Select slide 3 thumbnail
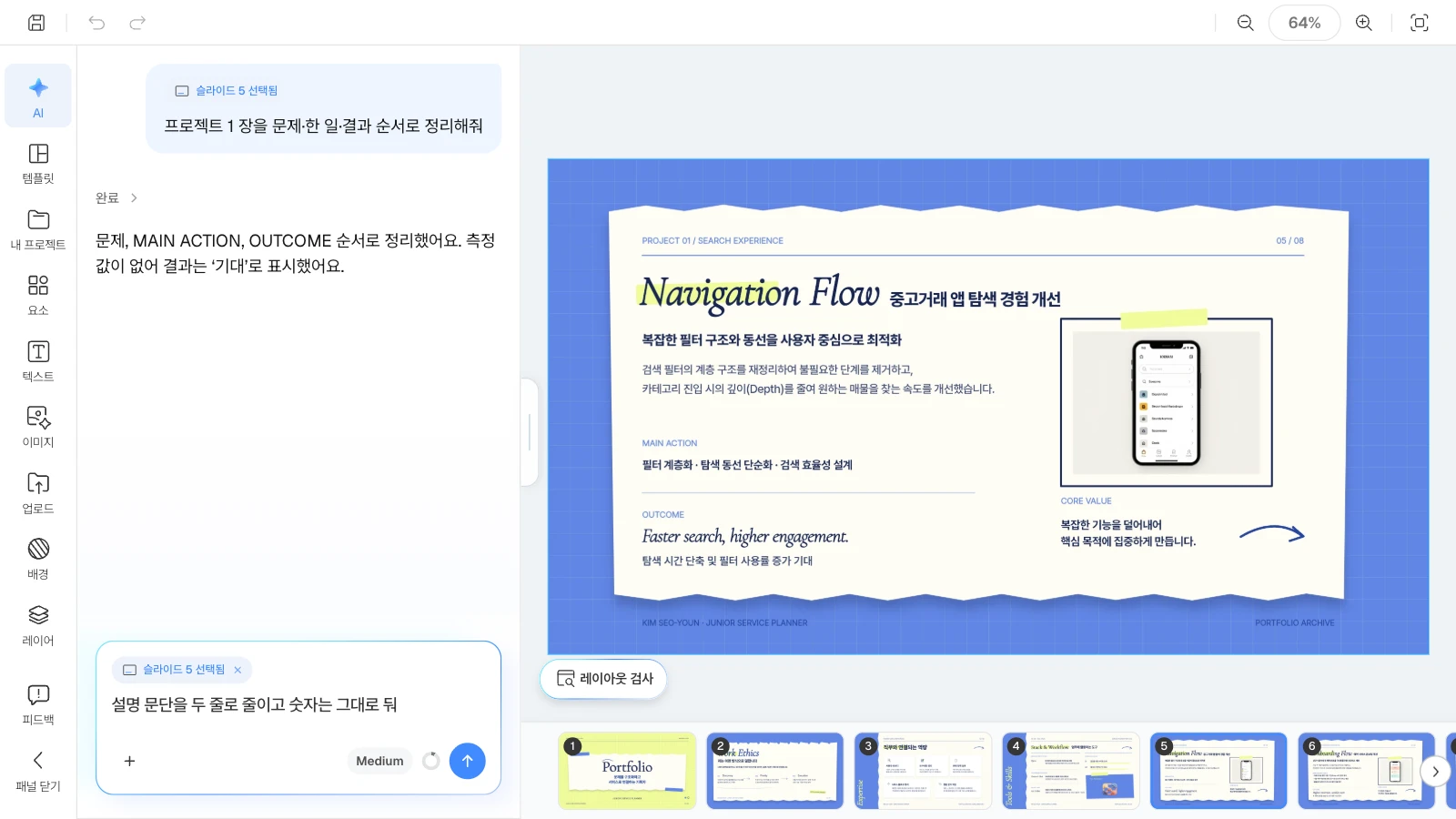Image resolution: width=1456 pixels, height=819 pixels. (923, 771)
